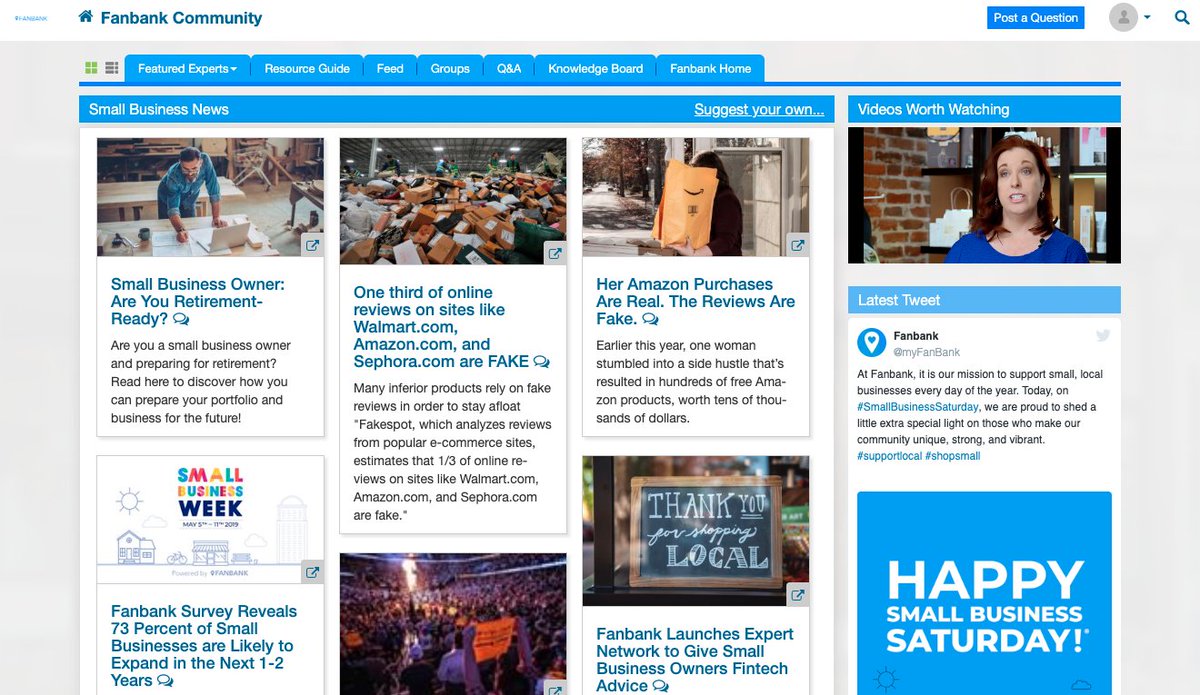Viewport: 1200px width, 695px height.
Task: Open Fanbank Launches Expert Network article title
Action: (x=695, y=660)
